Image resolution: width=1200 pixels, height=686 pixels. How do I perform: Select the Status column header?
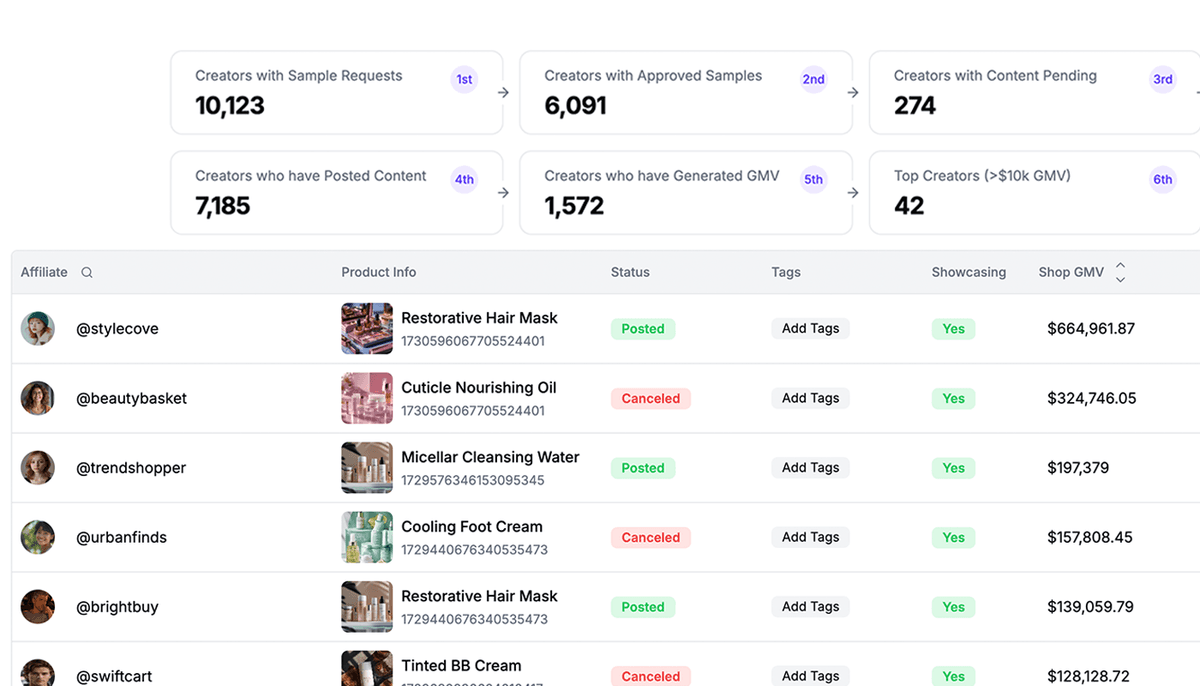pos(630,272)
